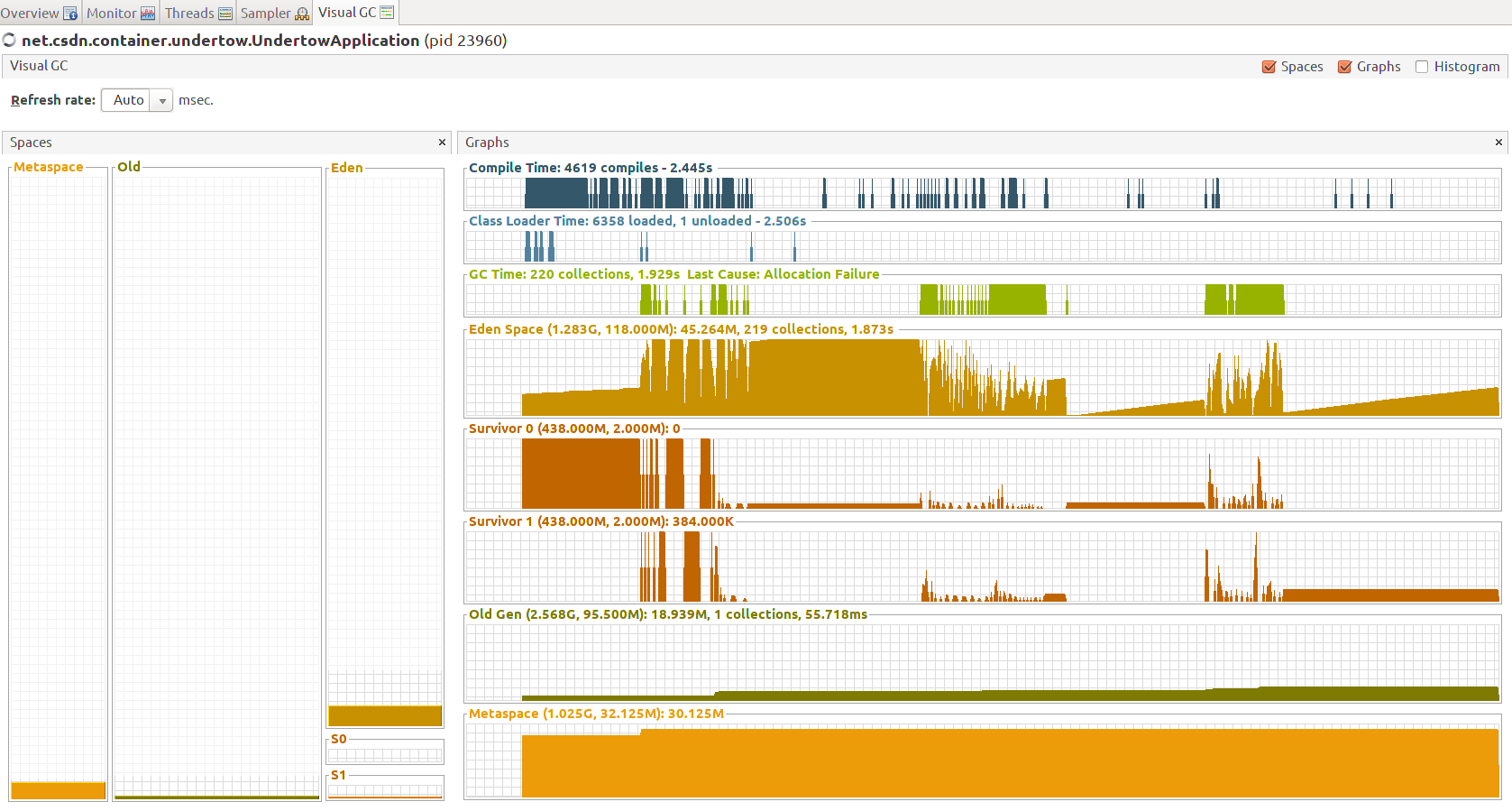Click the Compile Time graph
Image resolution: width=1512 pixels, height=811 pixels.
[982, 193]
